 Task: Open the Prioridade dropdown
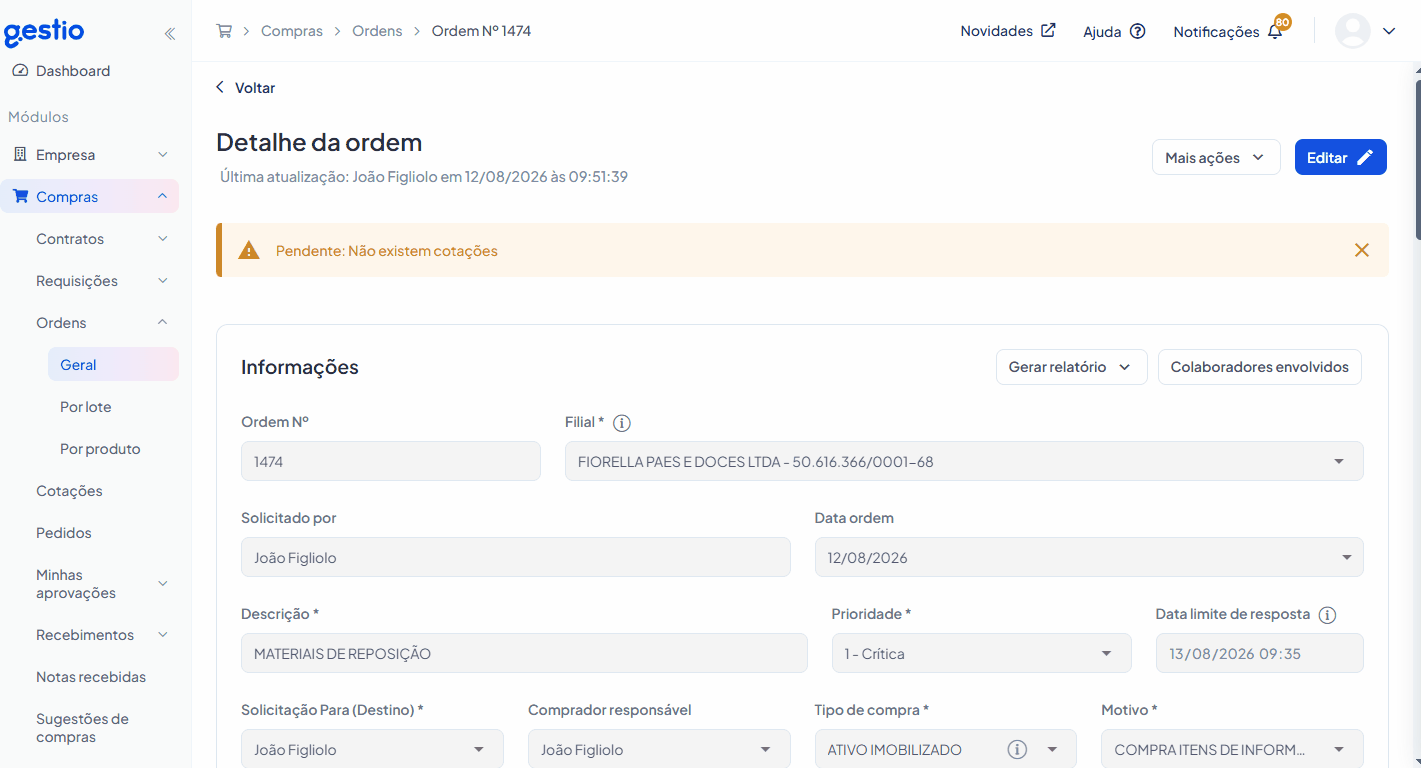pos(981,653)
